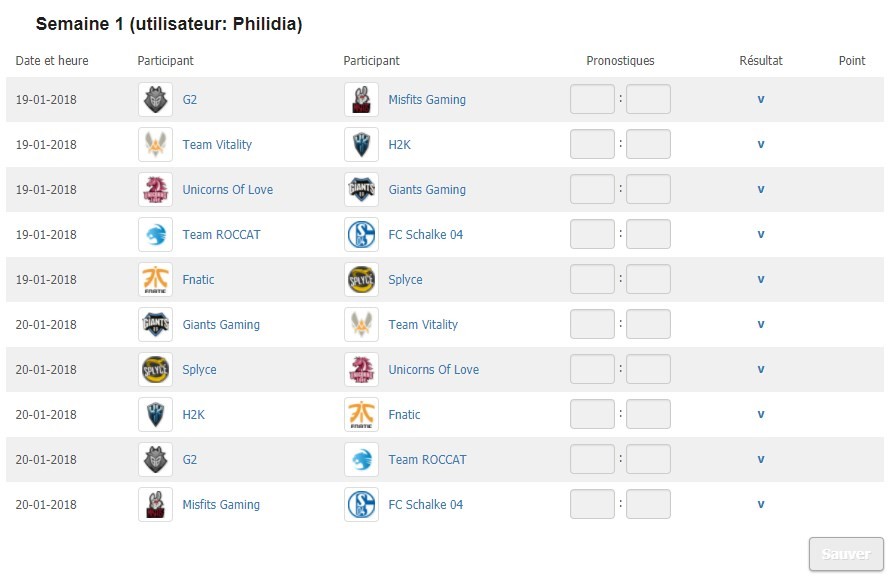The width and height of the screenshot is (889, 579).
Task: Click Team Vitality logo in 19-01 match
Action: [x=155, y=145]
